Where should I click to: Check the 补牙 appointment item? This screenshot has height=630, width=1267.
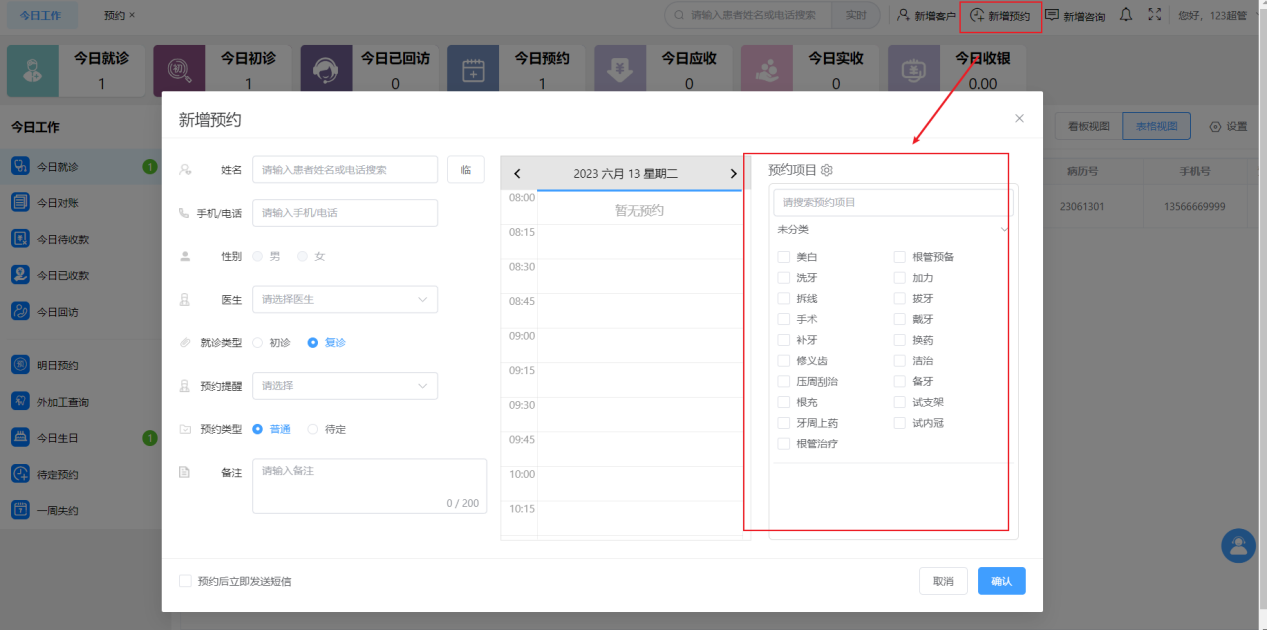pos(784,340)
